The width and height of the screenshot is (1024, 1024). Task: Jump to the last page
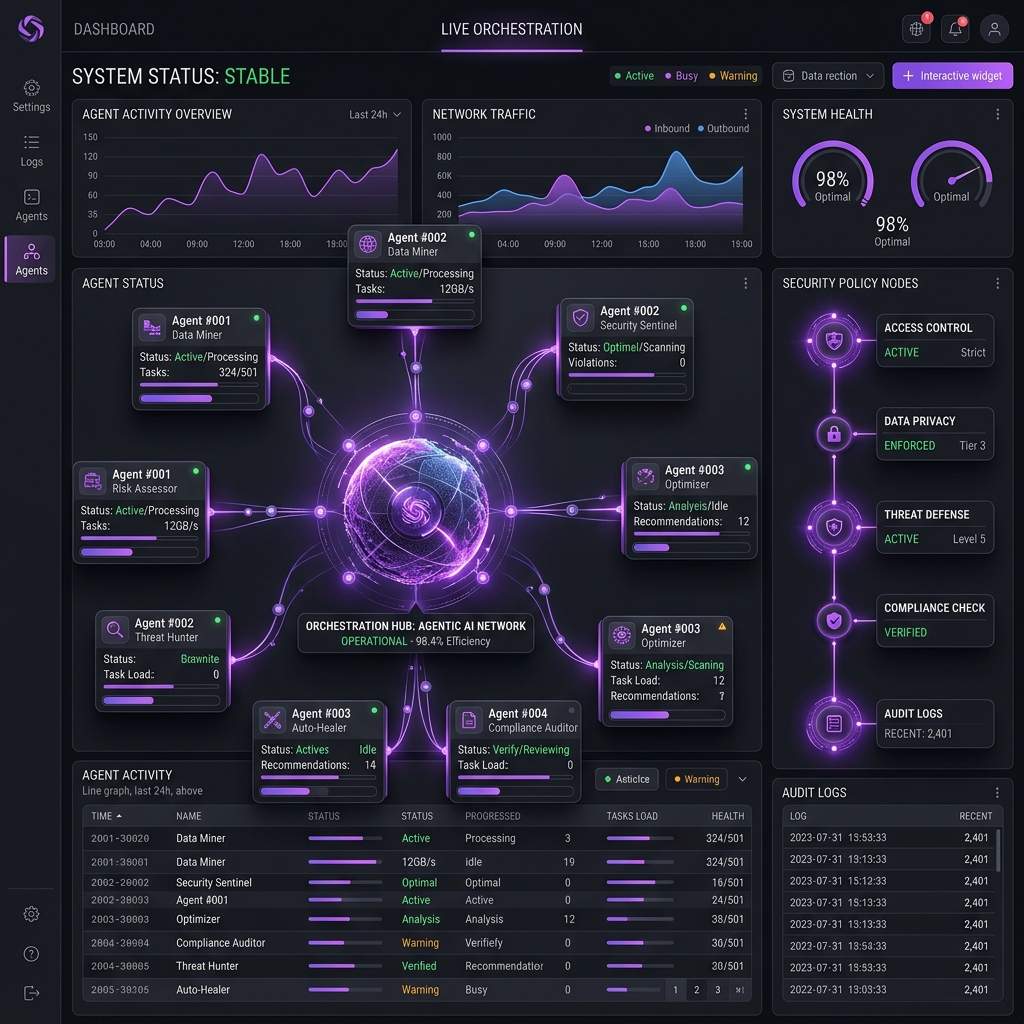coord(739,989)
